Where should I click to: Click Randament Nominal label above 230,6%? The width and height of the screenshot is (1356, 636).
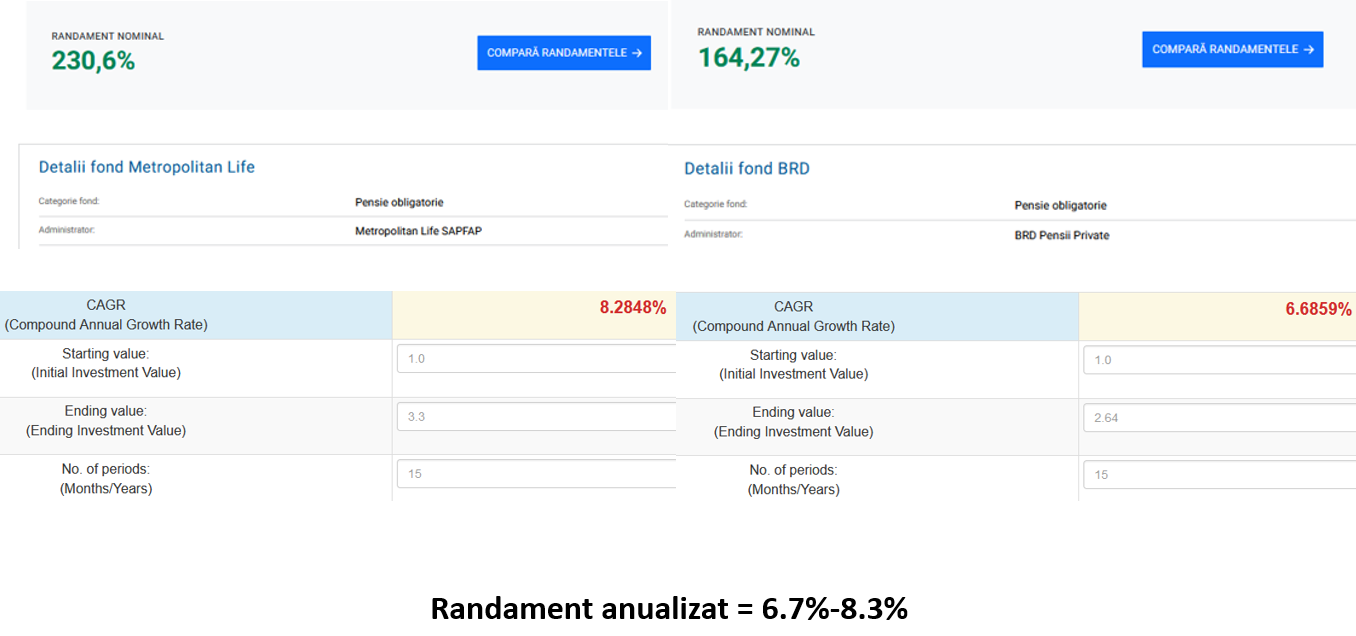tap(108, 36)
